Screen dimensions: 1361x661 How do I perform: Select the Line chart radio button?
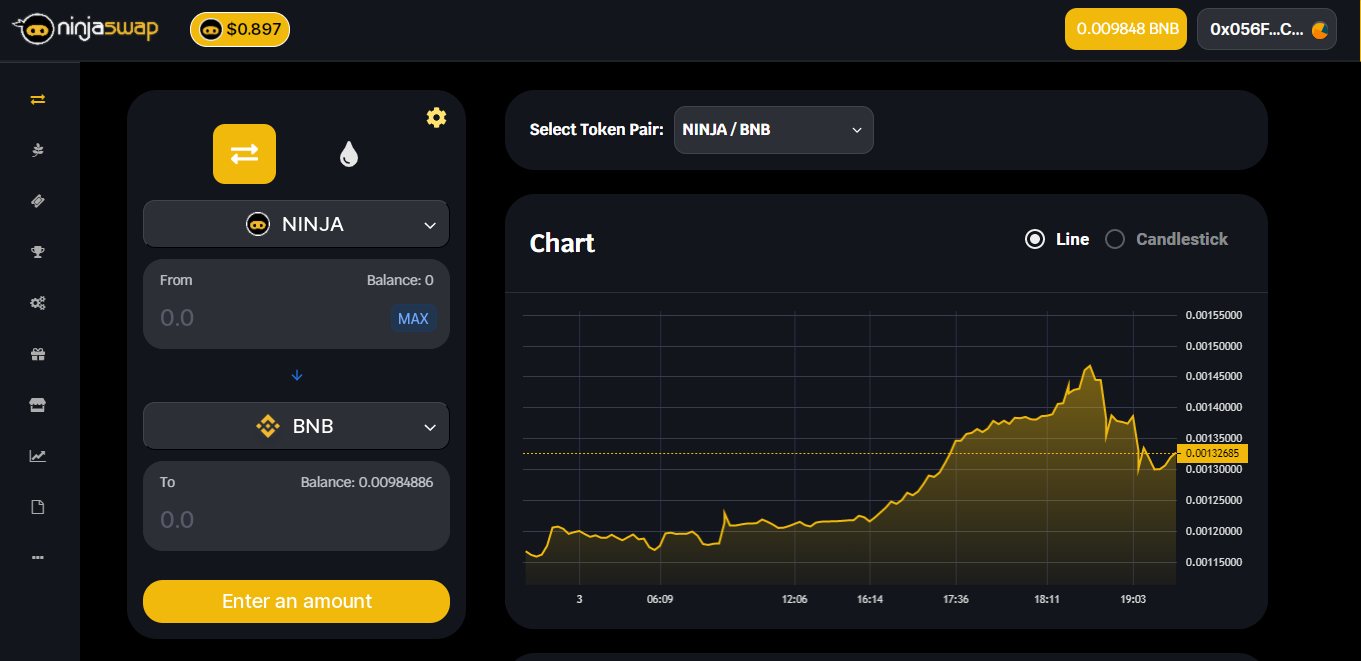[1035, 239]
